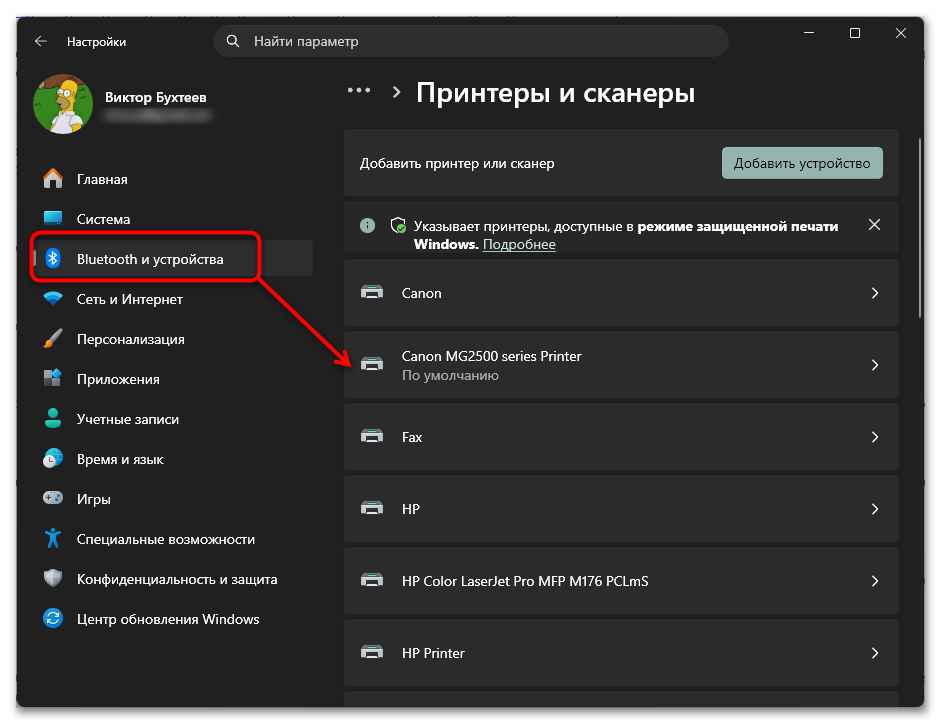Click the accessibility figure icon

click(x=53, y=538)
